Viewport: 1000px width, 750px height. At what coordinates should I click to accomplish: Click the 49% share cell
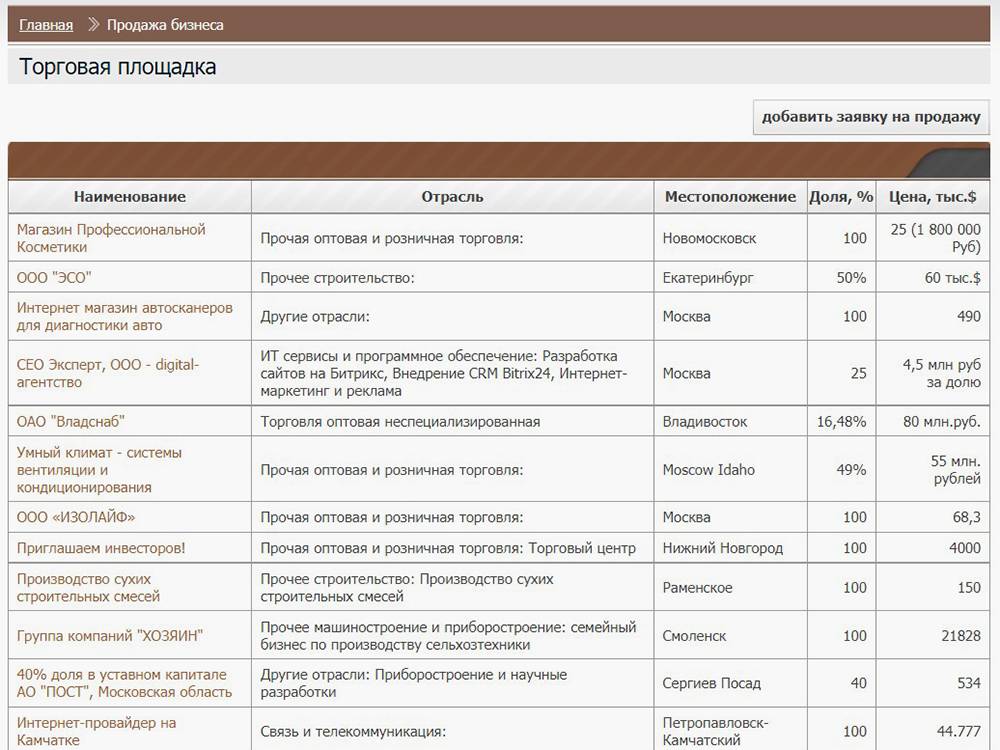click(841, 469)
